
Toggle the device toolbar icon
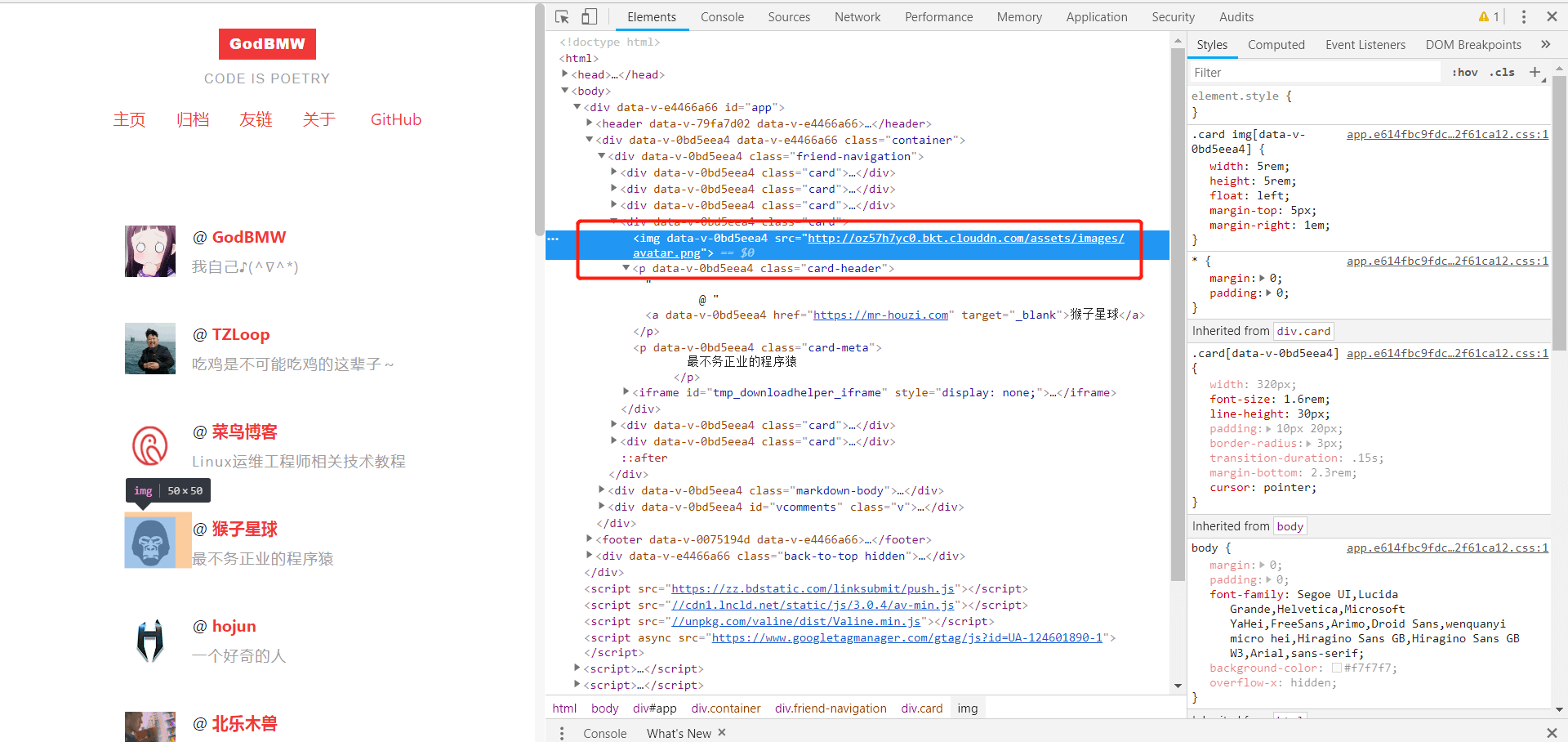(589, 16)
